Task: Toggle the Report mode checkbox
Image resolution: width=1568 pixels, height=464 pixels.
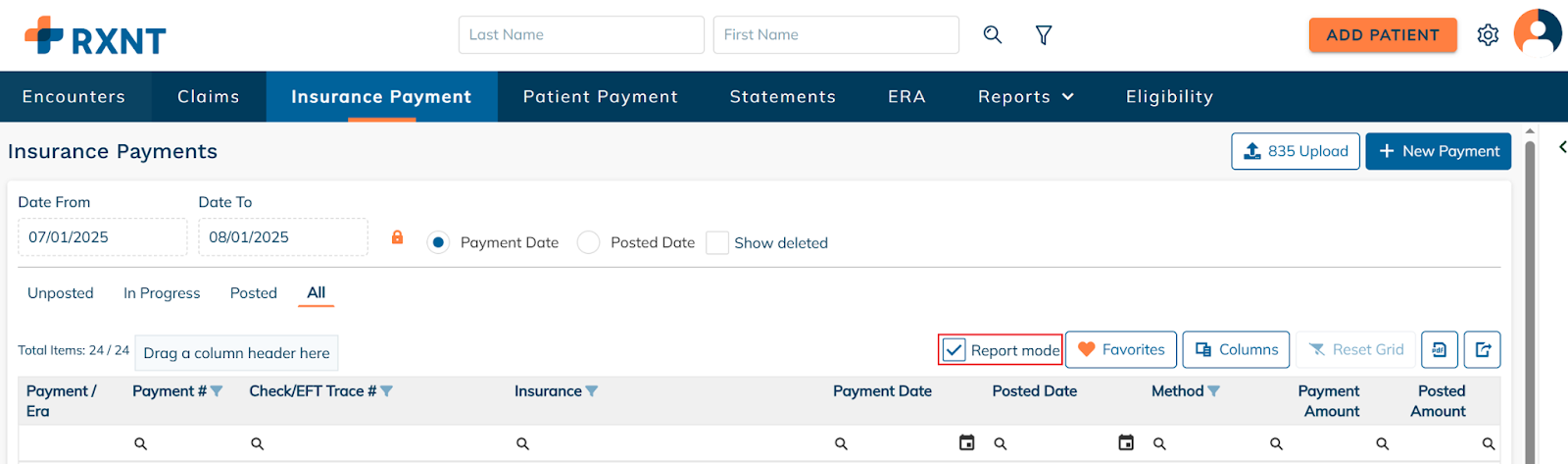Action: coord(954,350)
